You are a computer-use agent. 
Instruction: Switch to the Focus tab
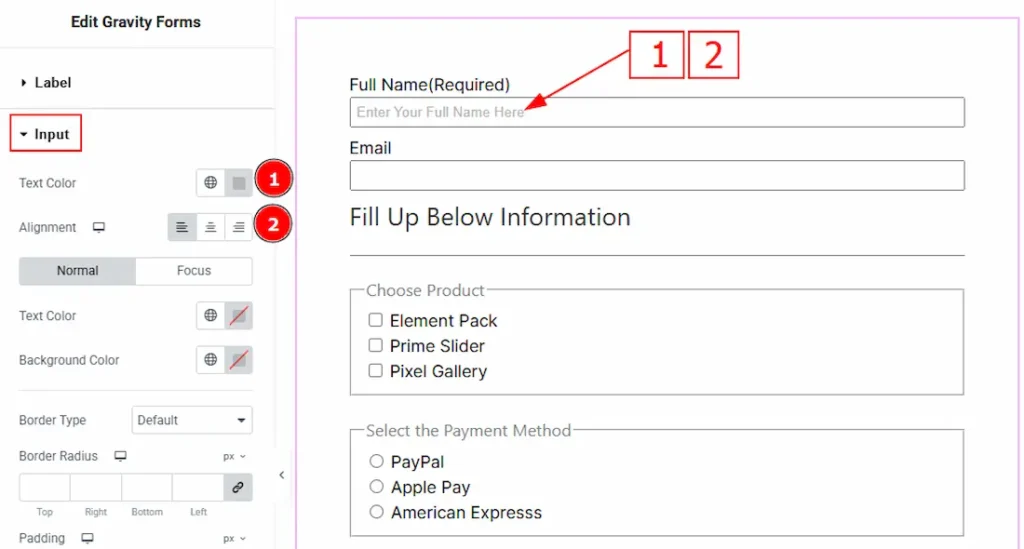(194, 271)
